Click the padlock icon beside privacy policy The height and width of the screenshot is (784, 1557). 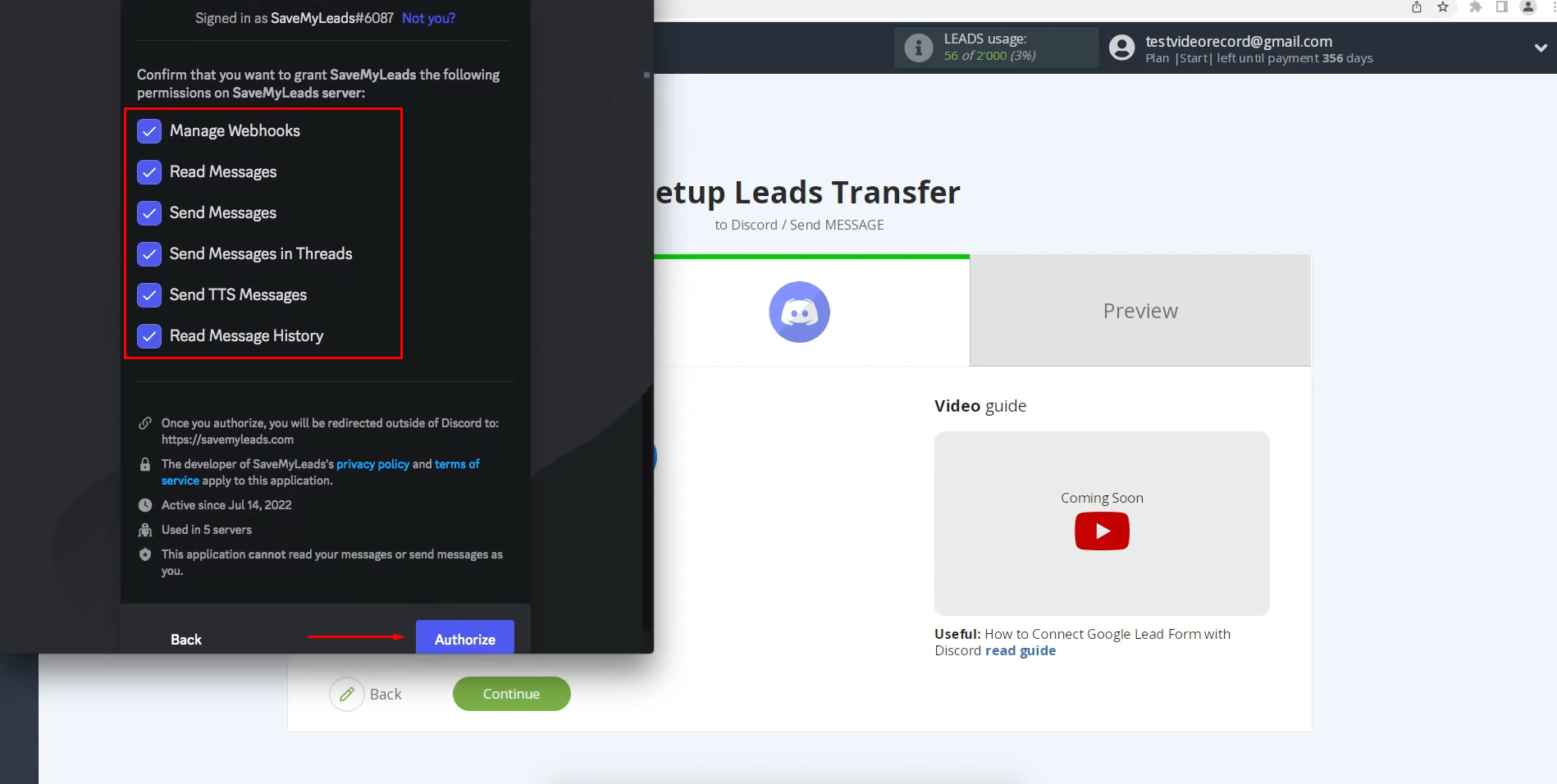(x=145, y=464)
